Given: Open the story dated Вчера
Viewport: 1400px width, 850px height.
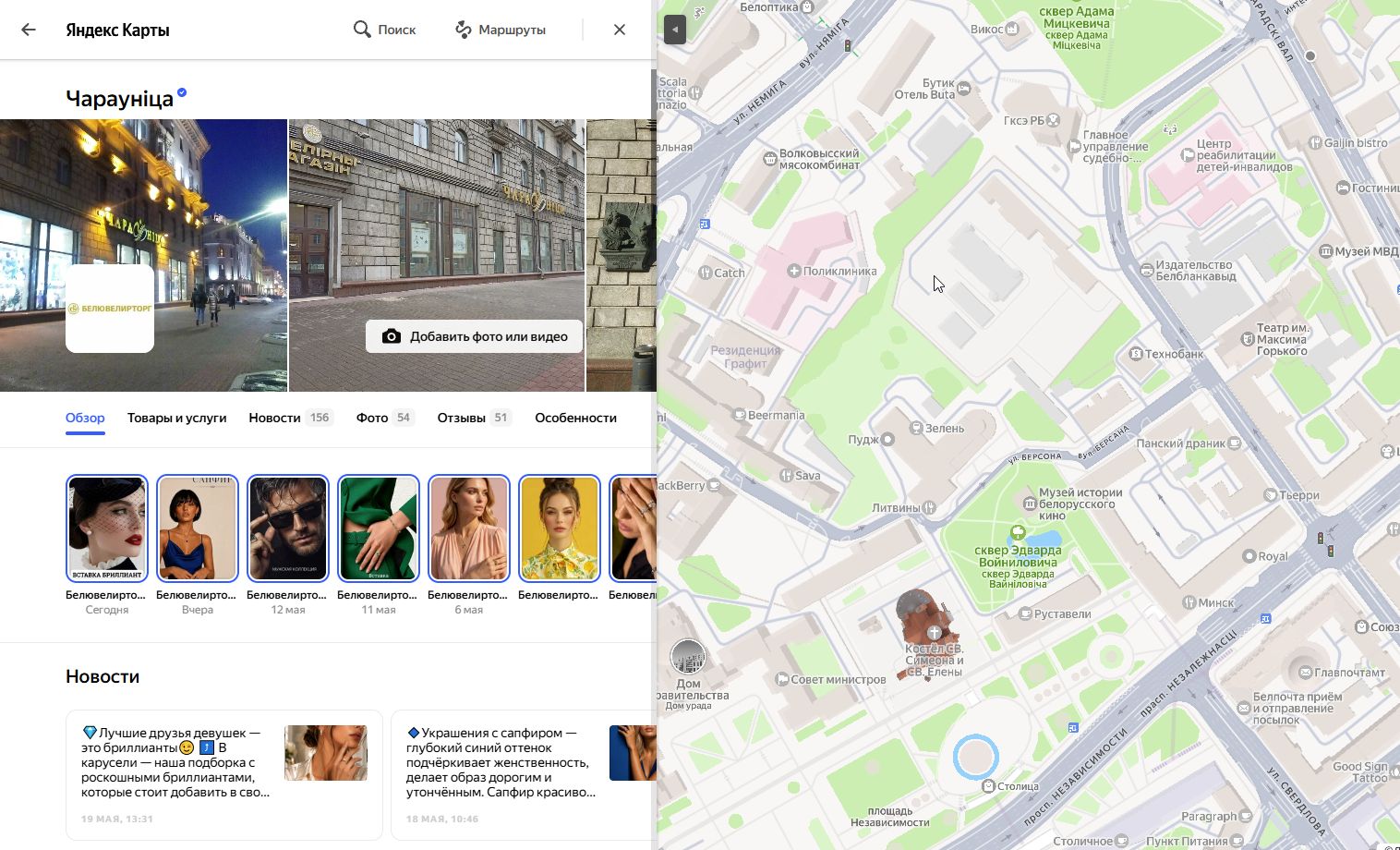Looking at the screenshot, I should [198, 528].
